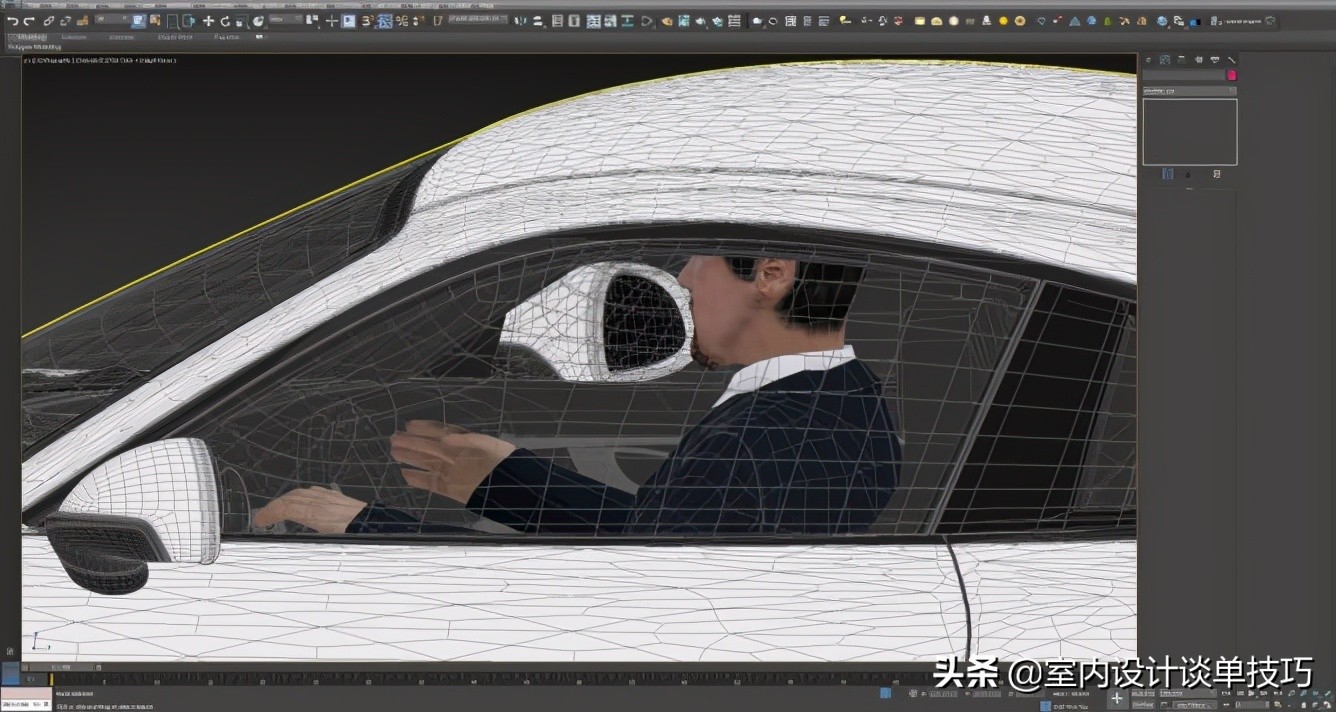Viewport: 1336px width, 712px height.
Task: Open the Reference Coordinate System dropdown
Action: click(286, 20)
